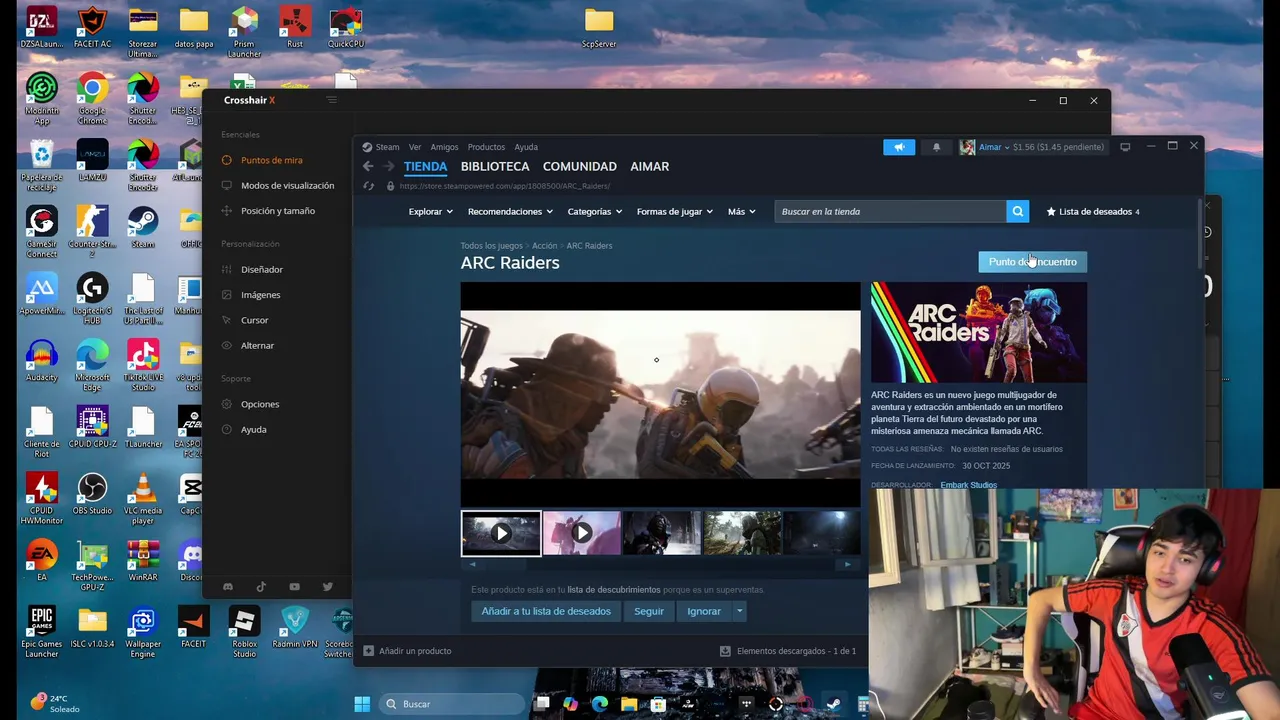Switch to COMUNIDAD tab

[x=580, y=167]
